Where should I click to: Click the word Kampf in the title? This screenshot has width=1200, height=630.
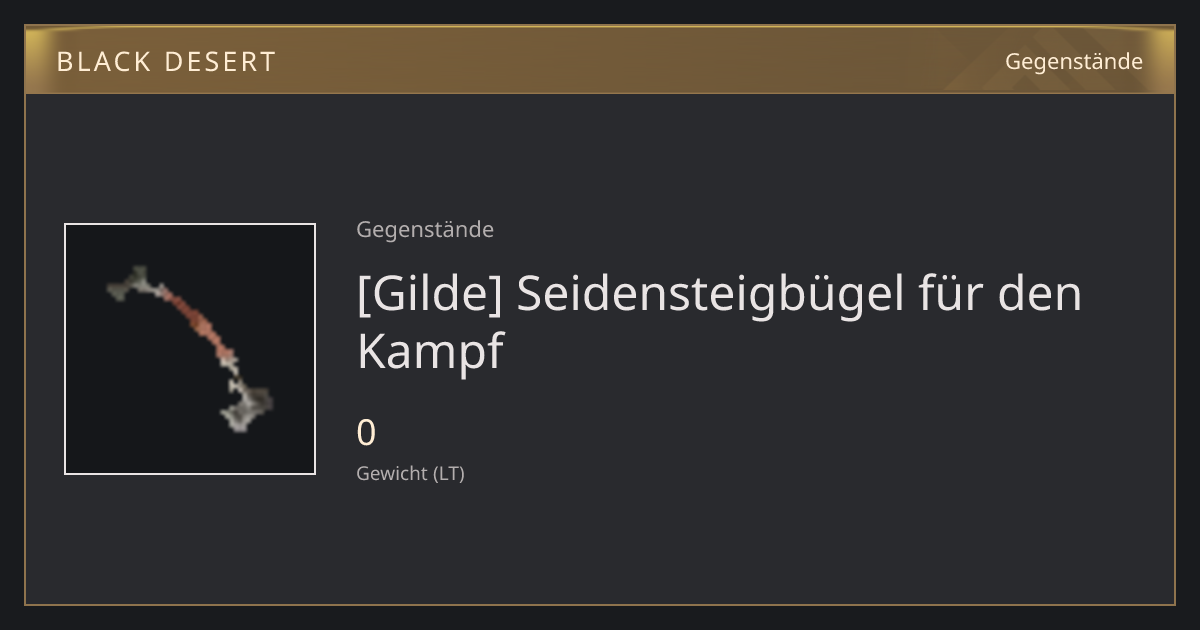[x=430, y=352]
